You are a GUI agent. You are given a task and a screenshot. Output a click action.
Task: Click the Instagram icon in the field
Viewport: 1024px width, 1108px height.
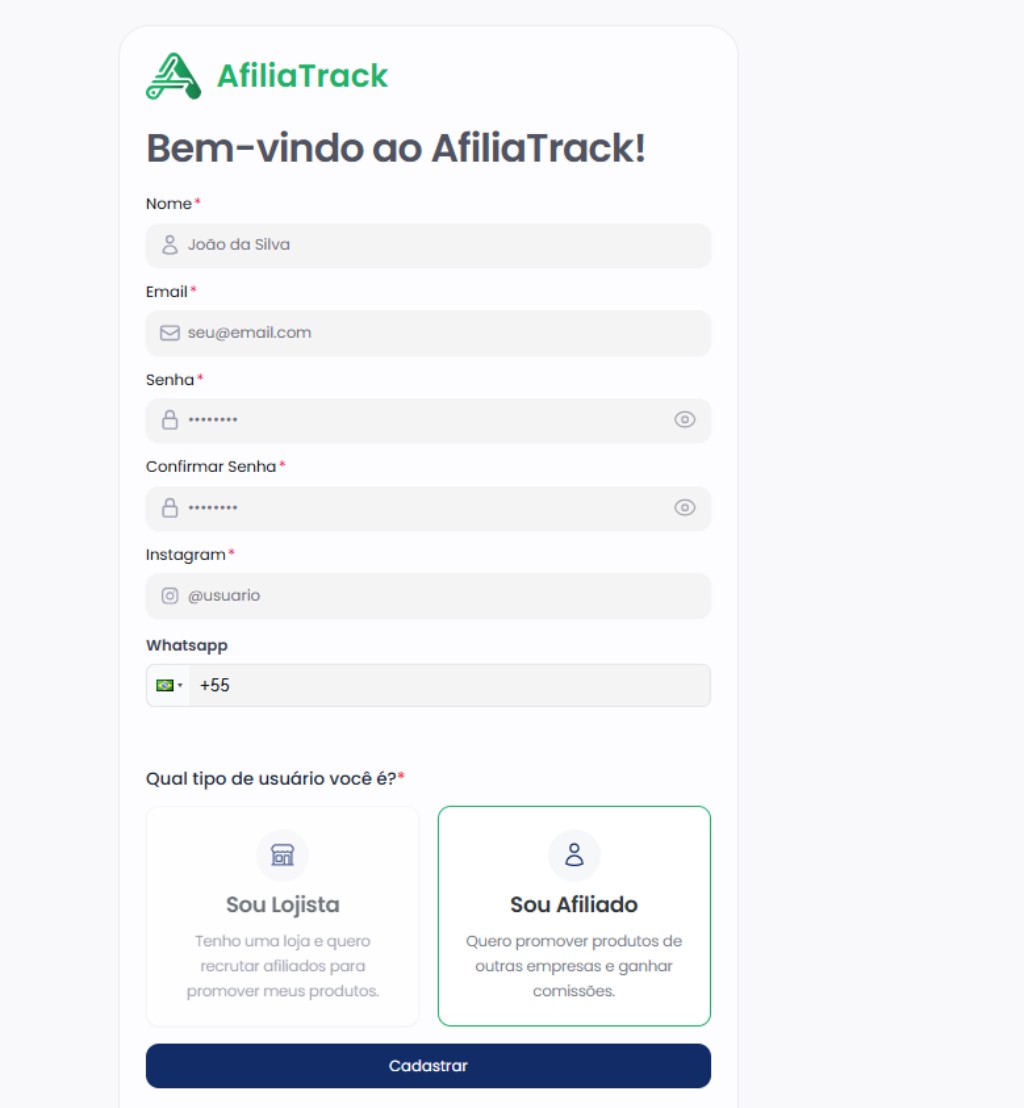point(170,596)
